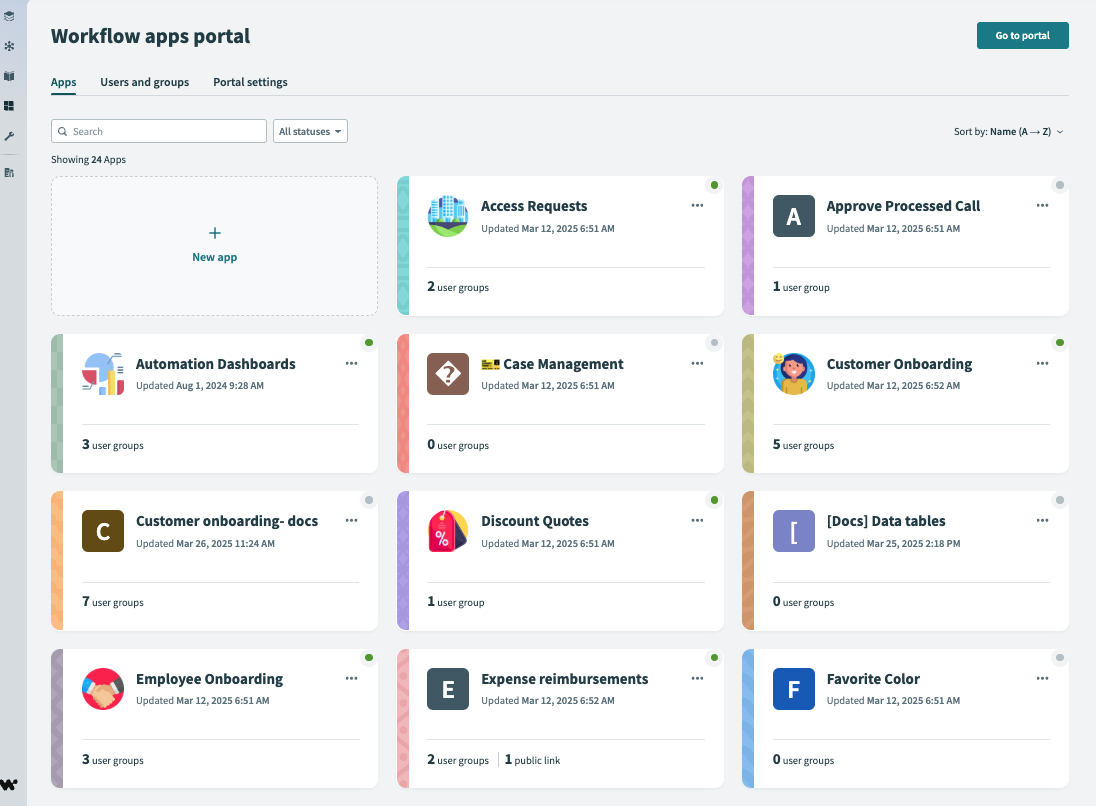The width and height of the screenshot is (1096, 806).
Task: Open the knowledge book icon in sidebar
Action: [10, 75]
